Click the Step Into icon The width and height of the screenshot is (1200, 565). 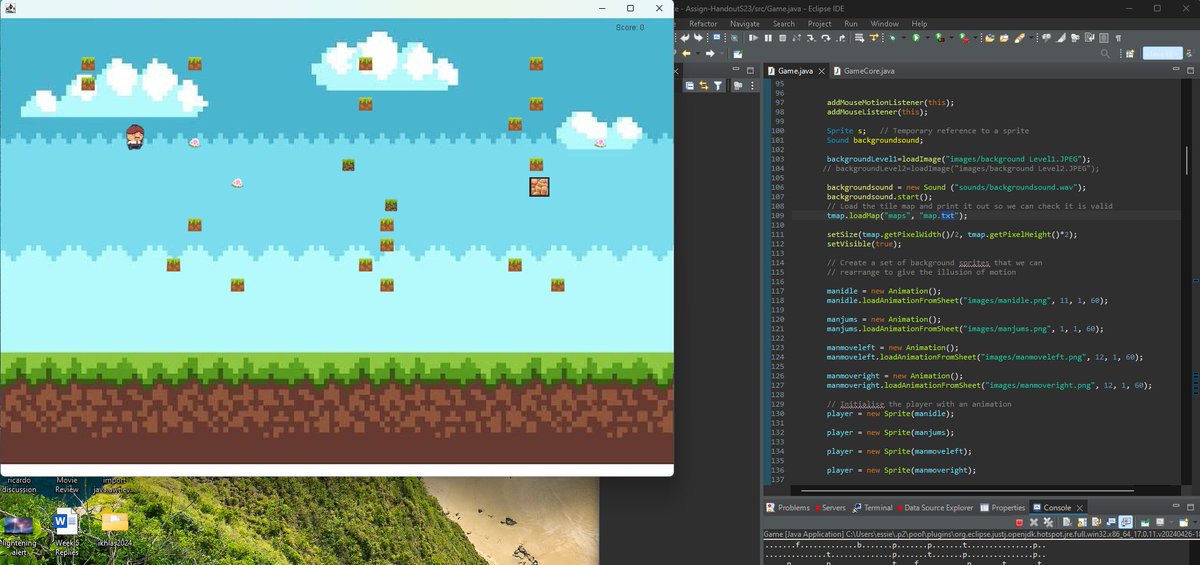coord(811,37)
